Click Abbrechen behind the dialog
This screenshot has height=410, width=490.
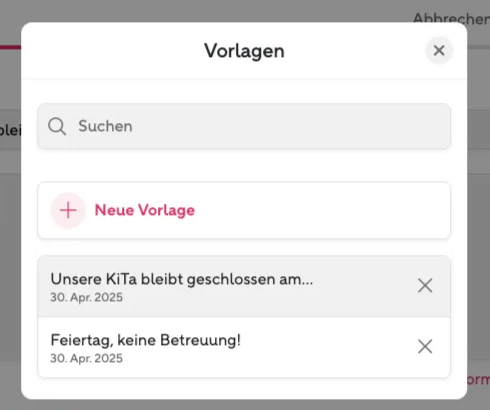pos(451,17)
